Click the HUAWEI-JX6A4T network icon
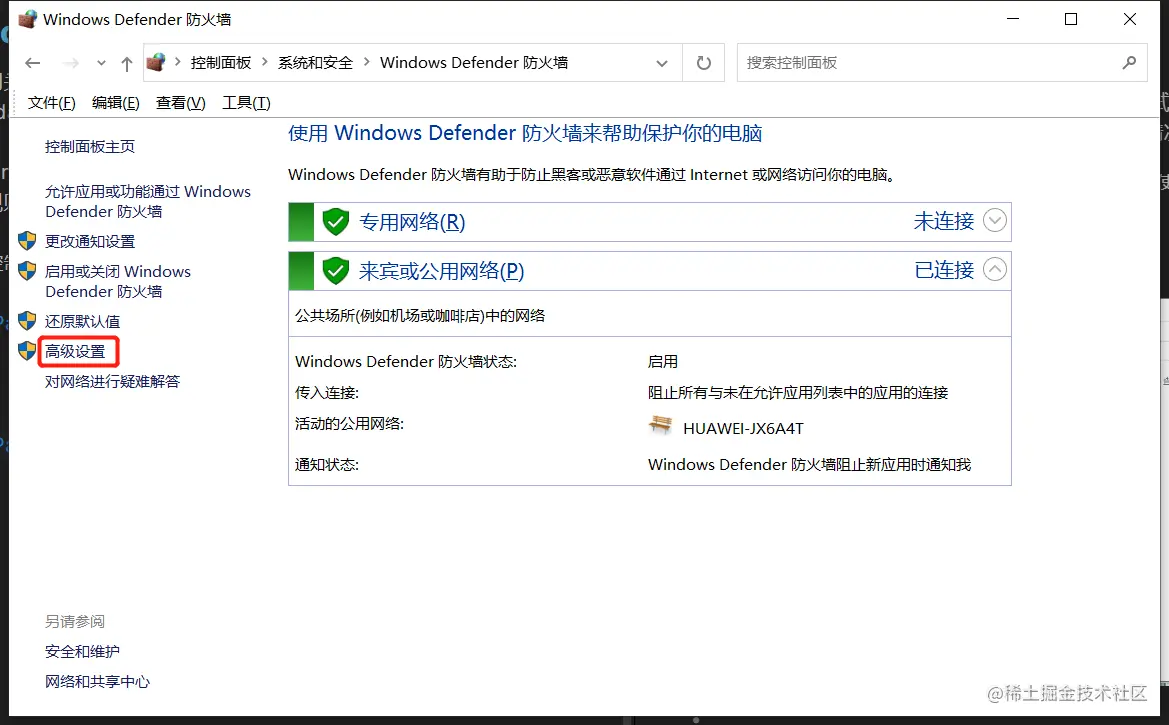Image resolution: width=1169 pixels, height=725 pixels. point(660,425)
